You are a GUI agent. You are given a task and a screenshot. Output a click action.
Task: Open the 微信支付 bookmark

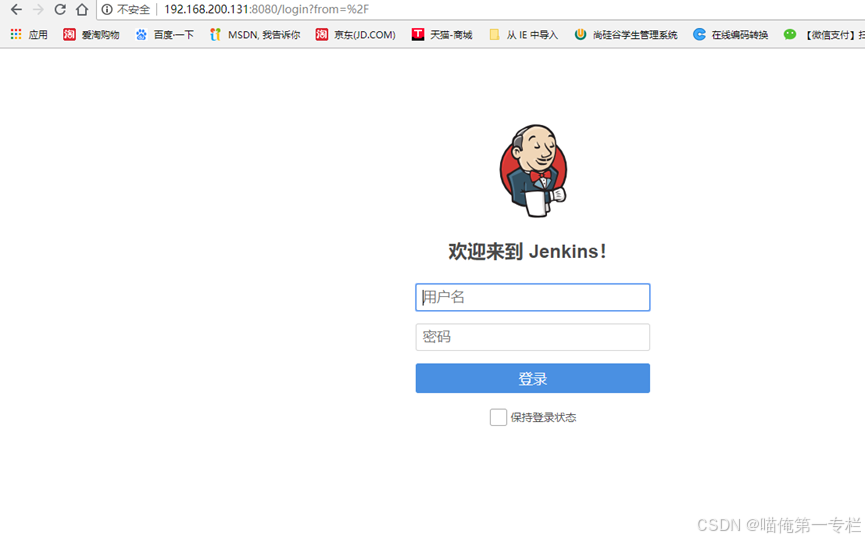(824, 35)
